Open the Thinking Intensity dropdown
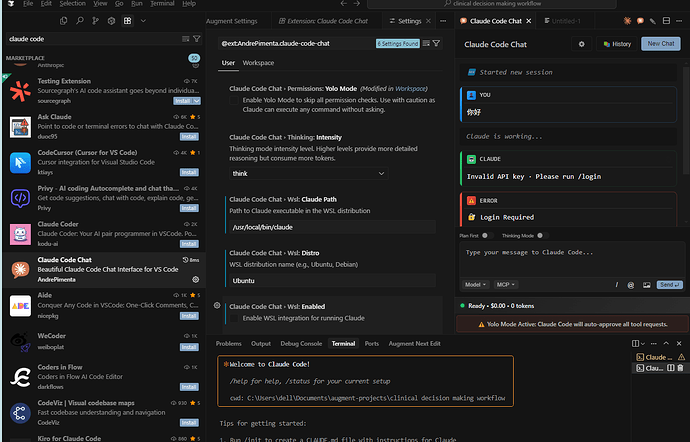The image size is (690, 442). [308, 173]
